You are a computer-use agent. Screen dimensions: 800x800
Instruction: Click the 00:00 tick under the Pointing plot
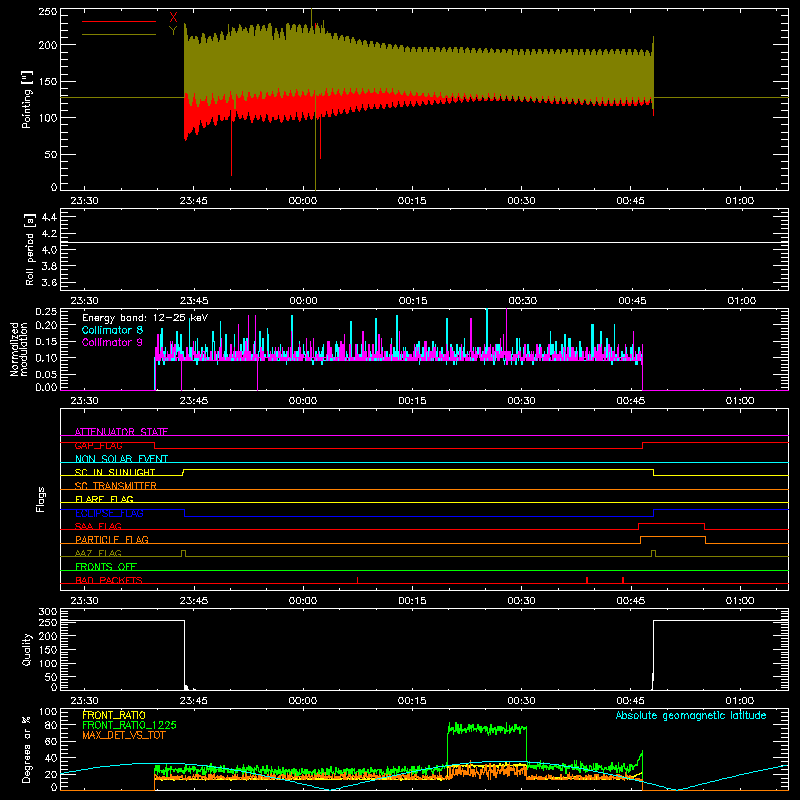303,201
